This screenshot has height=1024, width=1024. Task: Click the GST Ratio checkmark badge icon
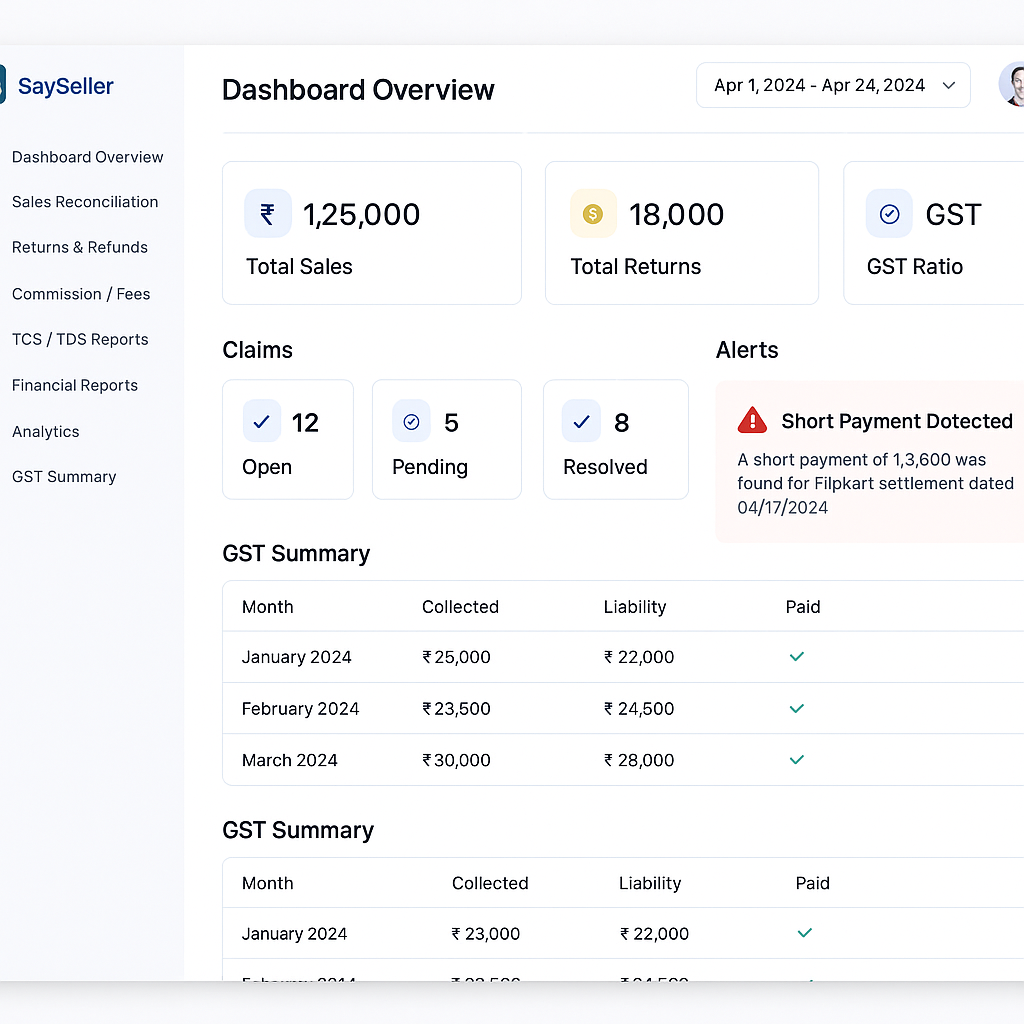click(x=889, y=214)
